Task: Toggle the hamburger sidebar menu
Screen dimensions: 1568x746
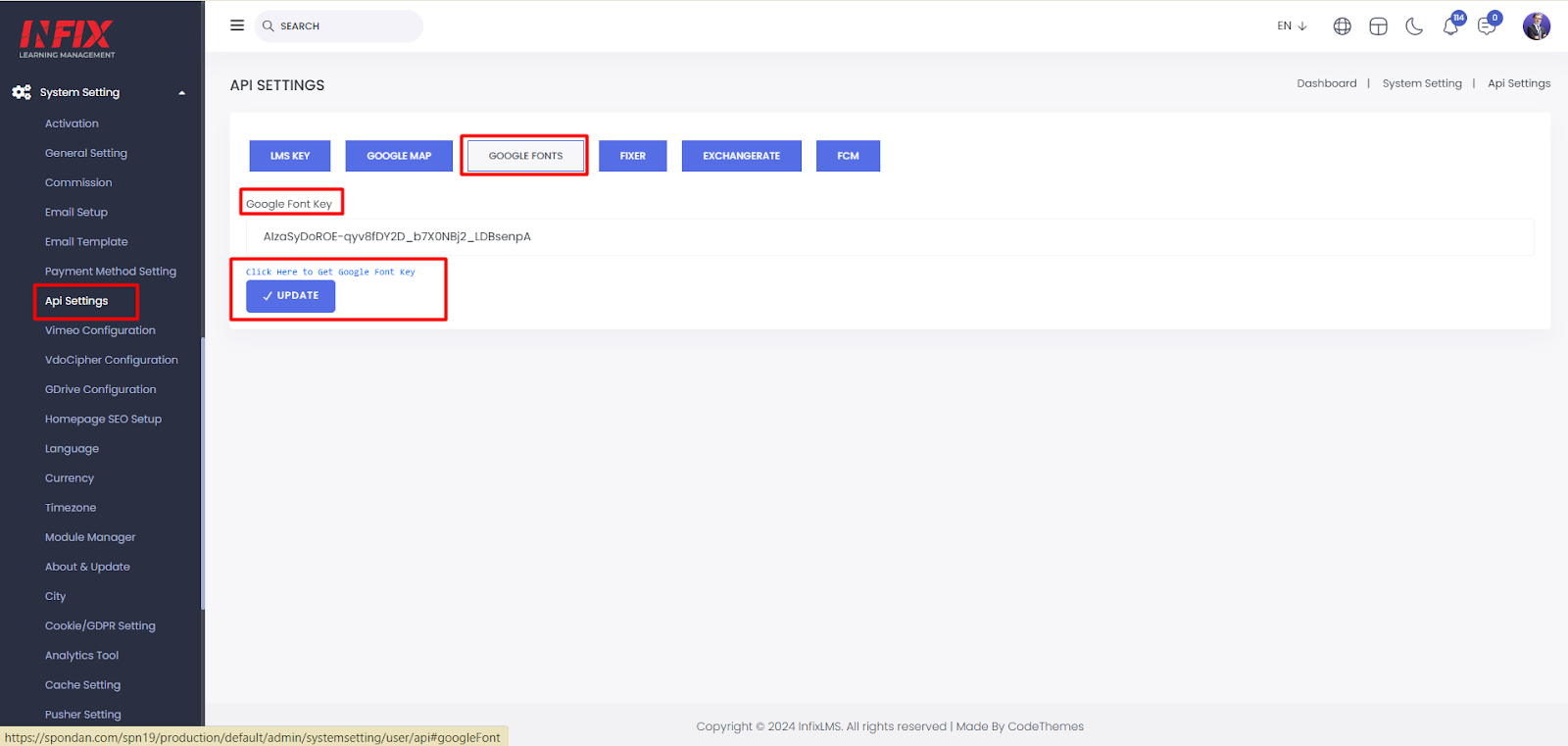Action: (x=237, y=25)
